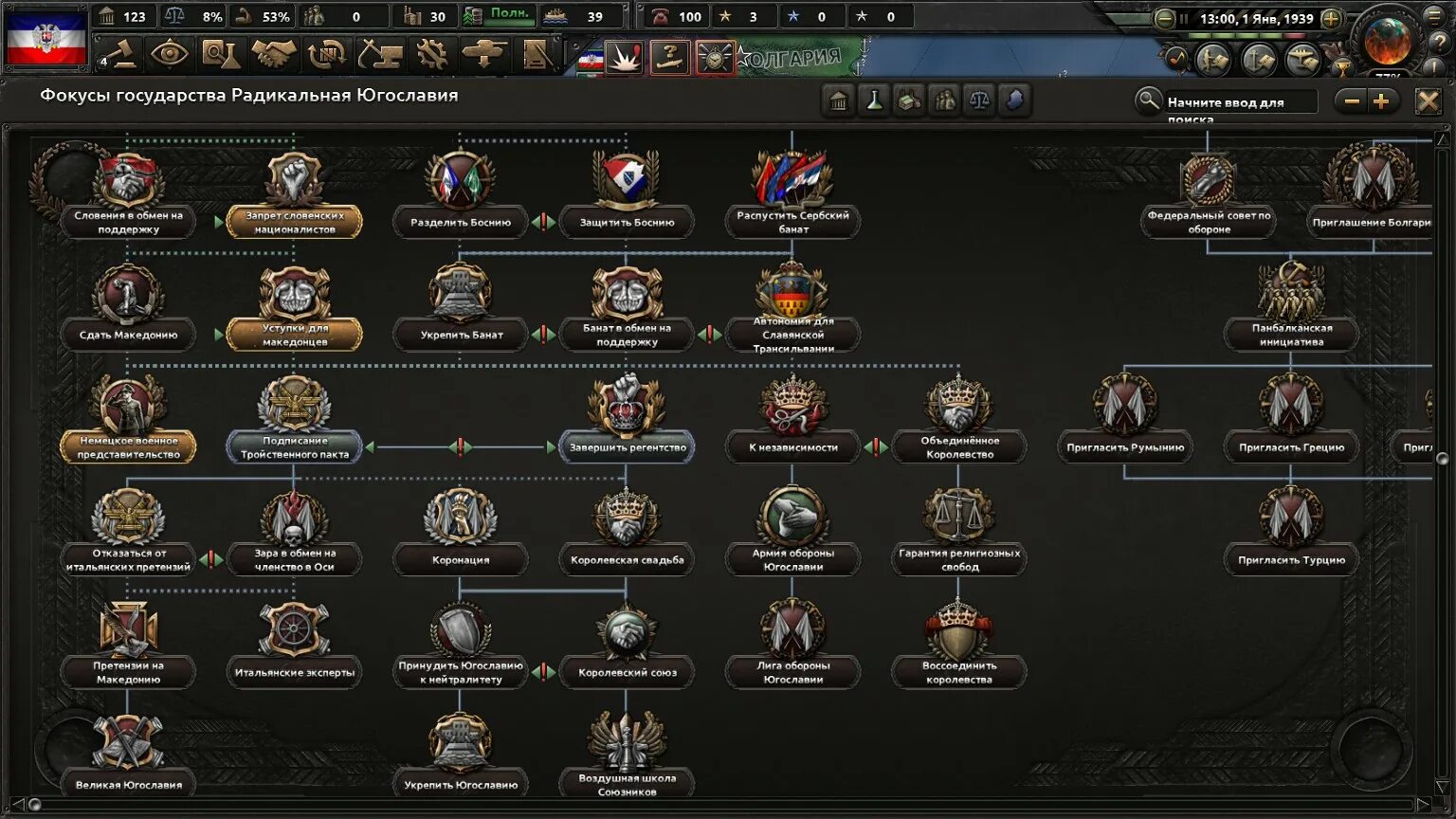Close the national focus window
This screenshot has width=1456, height=819.
coord(1428,101)
